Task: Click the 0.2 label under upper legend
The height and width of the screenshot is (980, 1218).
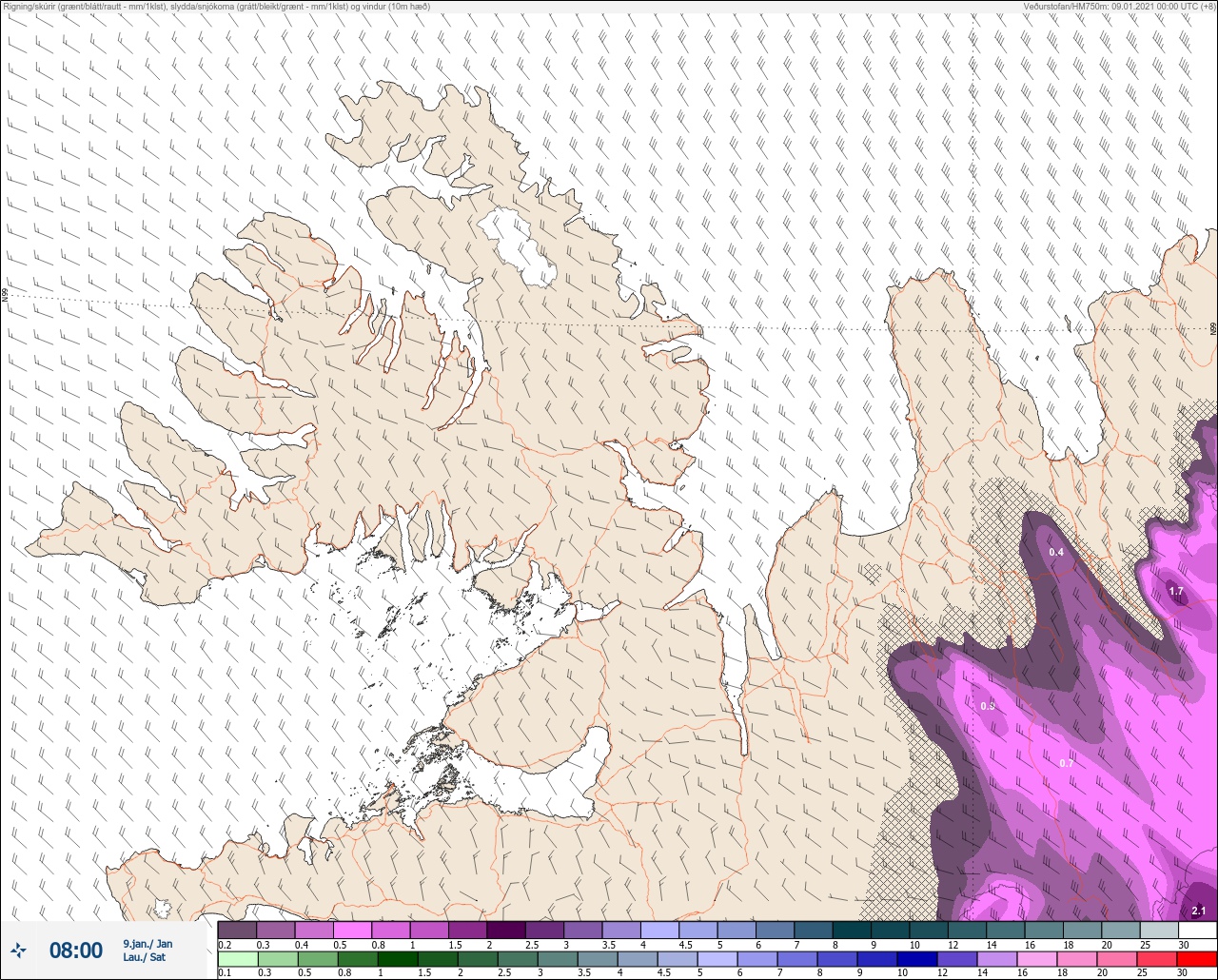Action: point(225,945)
